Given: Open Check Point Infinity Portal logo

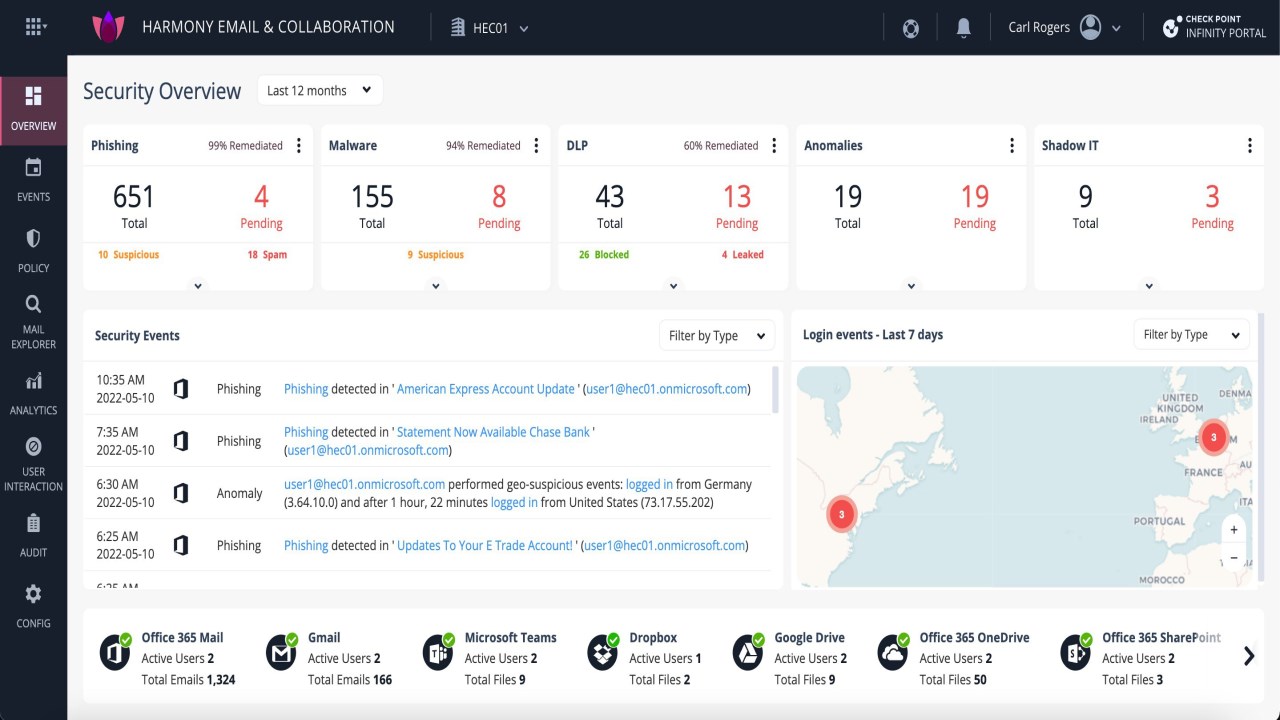Looking at the screenshot, I should (x=1214, y=27).
